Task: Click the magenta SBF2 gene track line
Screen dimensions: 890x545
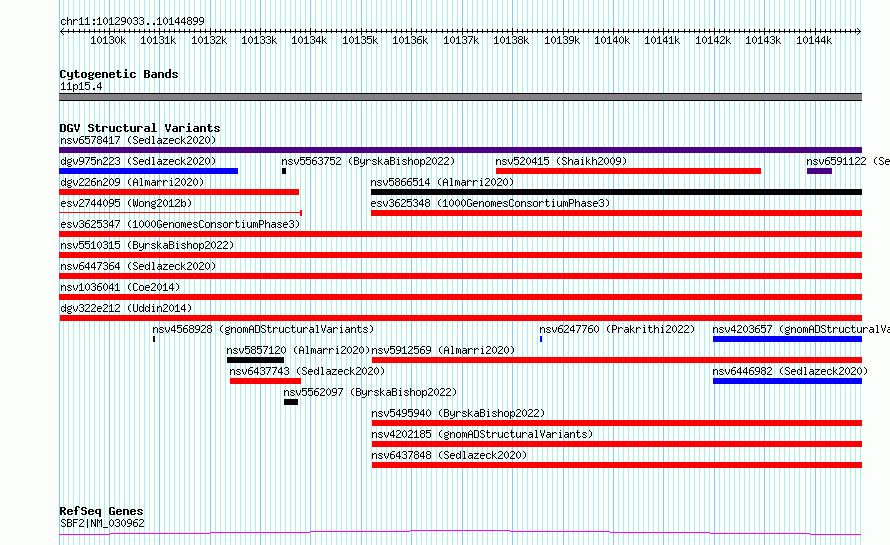Action: pyautogui.click(x=460, y=533)
